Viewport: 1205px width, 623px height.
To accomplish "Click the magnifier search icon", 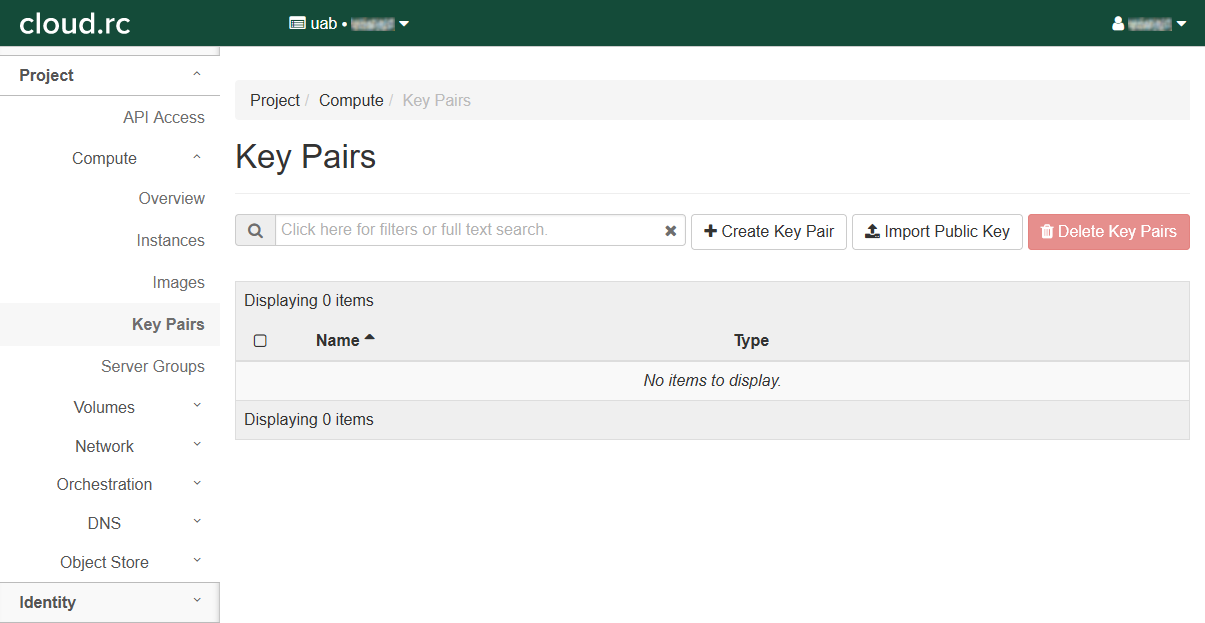I will point(255,231).
